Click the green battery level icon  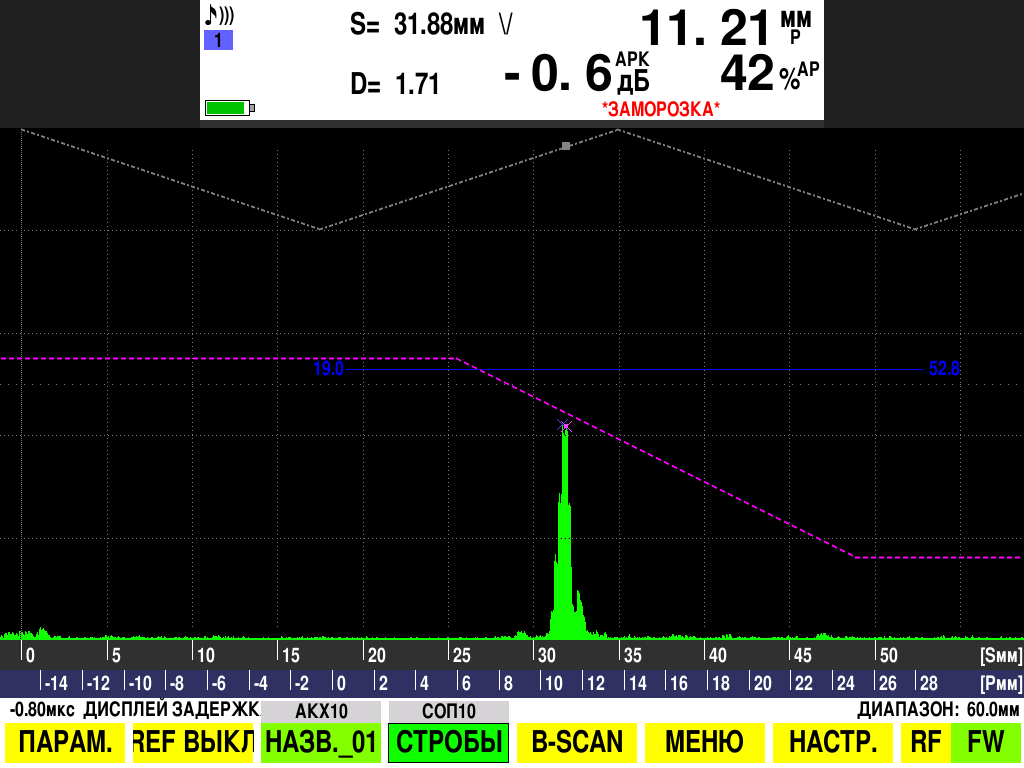[230, 108]
